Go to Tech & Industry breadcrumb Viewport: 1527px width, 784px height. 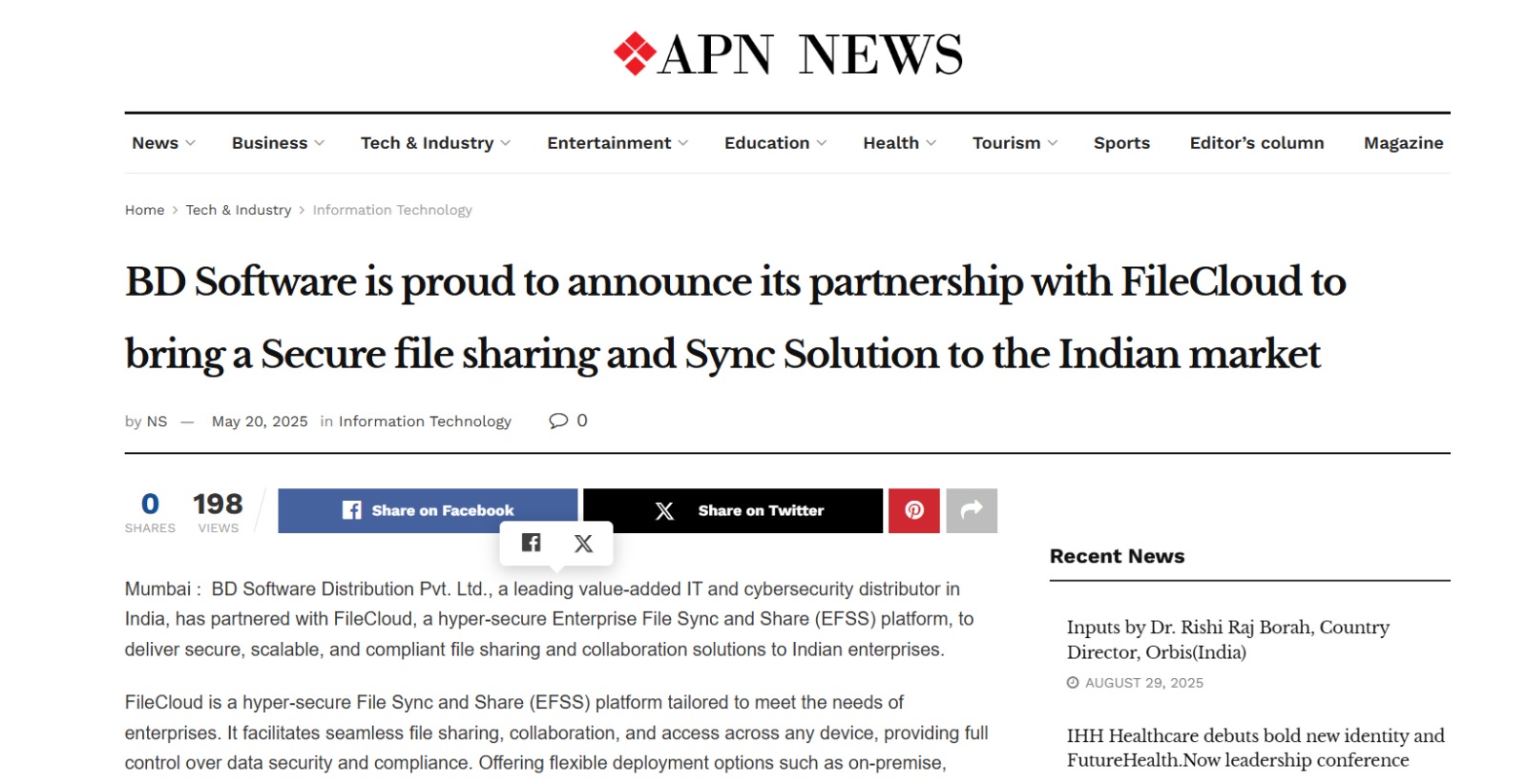click(239, 210)
